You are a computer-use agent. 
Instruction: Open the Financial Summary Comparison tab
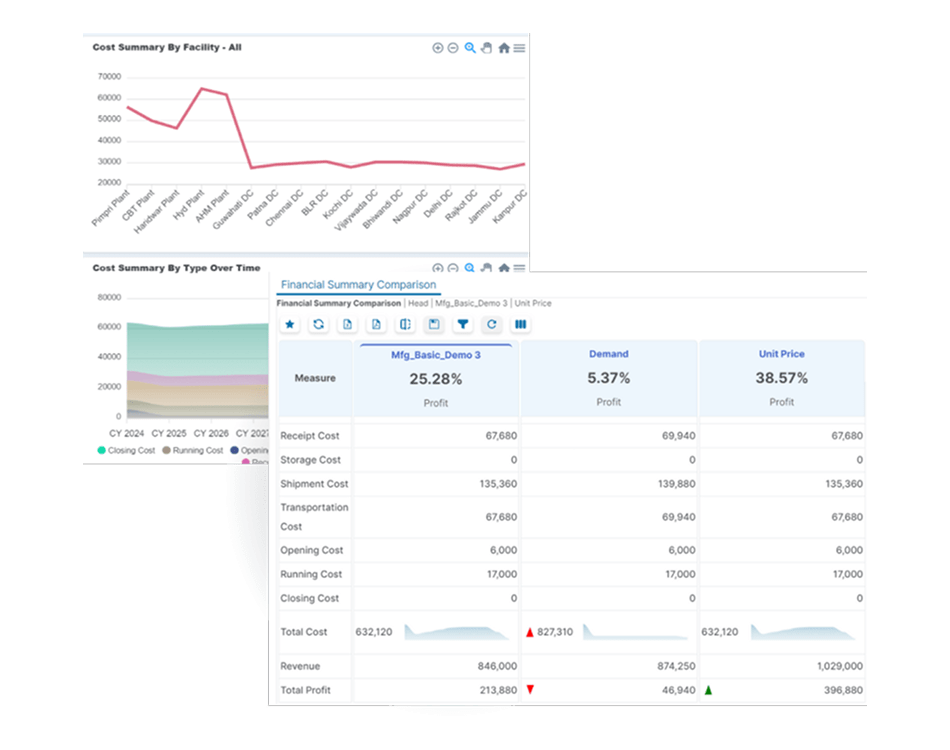[x=358, y=284]
